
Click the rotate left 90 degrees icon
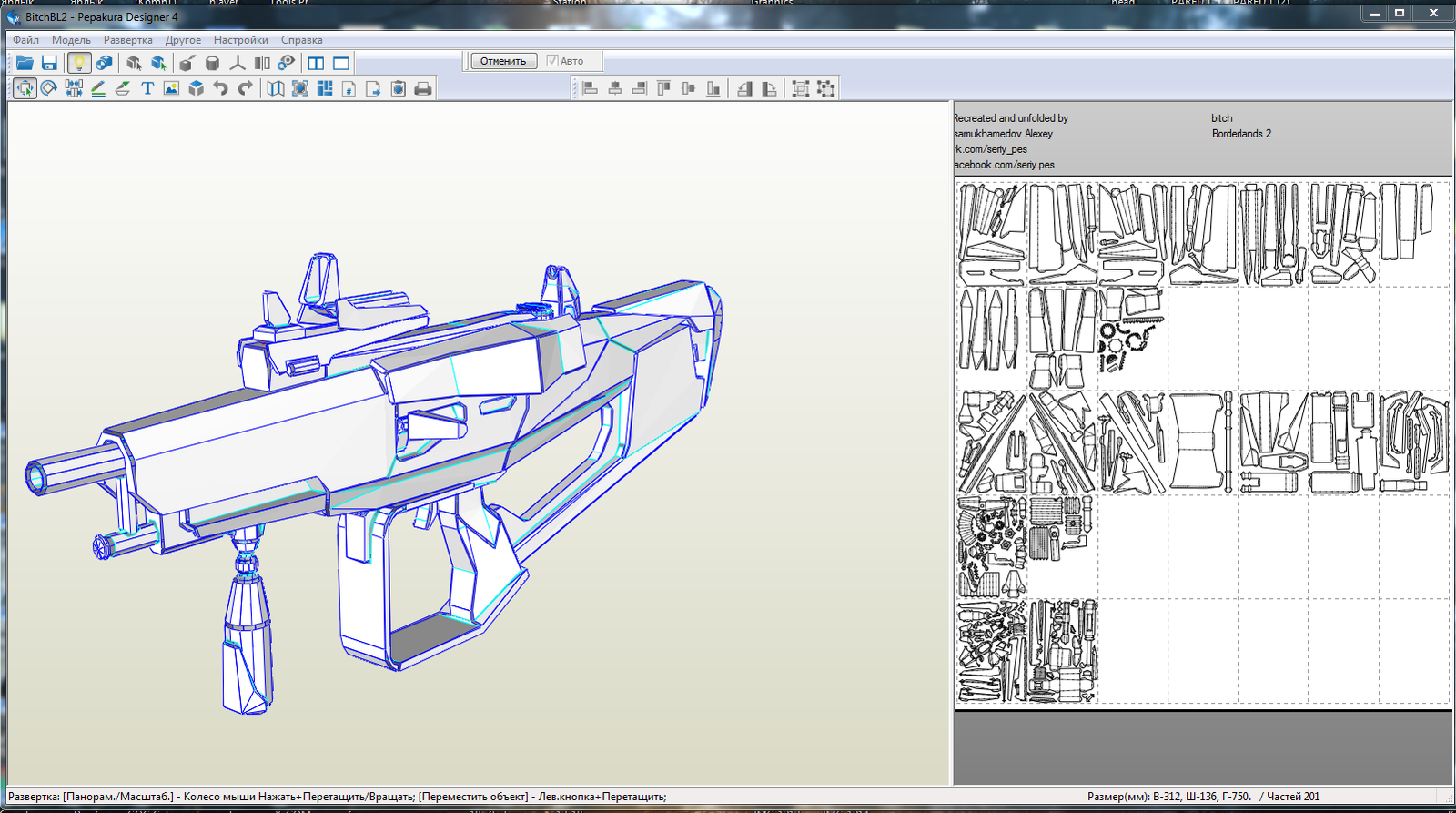744,88
